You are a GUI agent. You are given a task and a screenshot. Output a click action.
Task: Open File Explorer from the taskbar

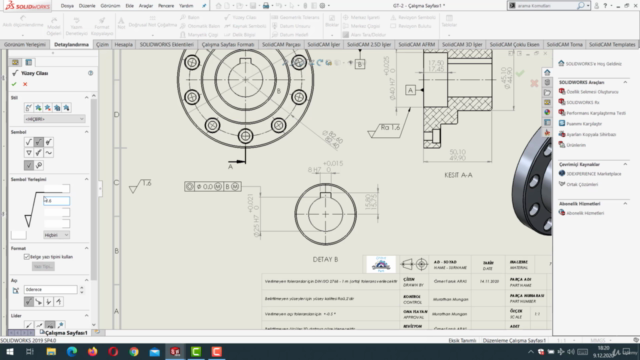(51, 351)
